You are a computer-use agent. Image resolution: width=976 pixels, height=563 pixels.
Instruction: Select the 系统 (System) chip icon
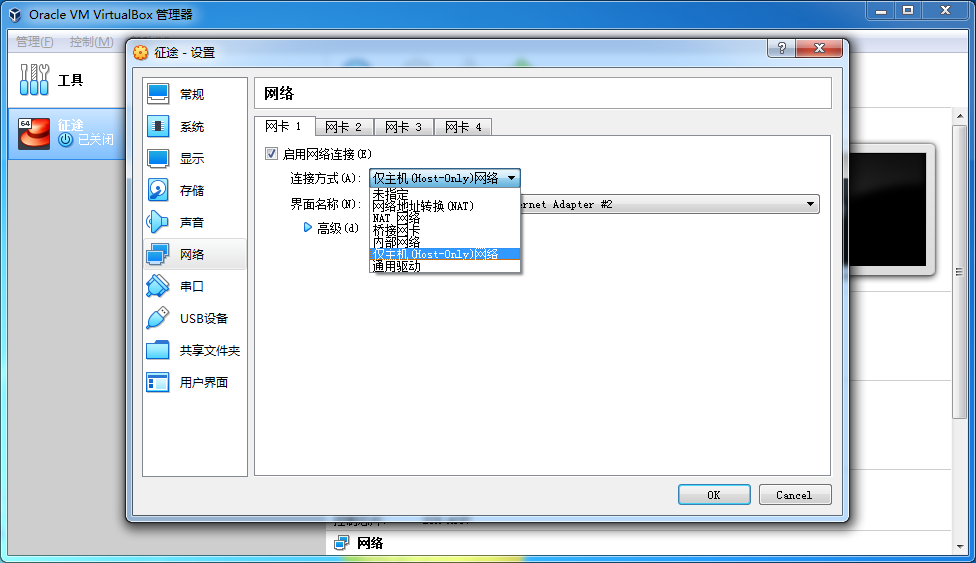coord(159,126)
